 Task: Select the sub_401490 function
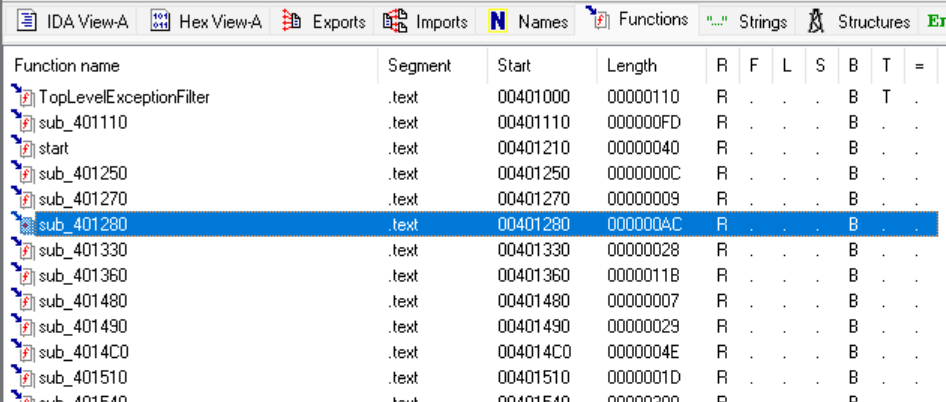[x=474, y=326]
